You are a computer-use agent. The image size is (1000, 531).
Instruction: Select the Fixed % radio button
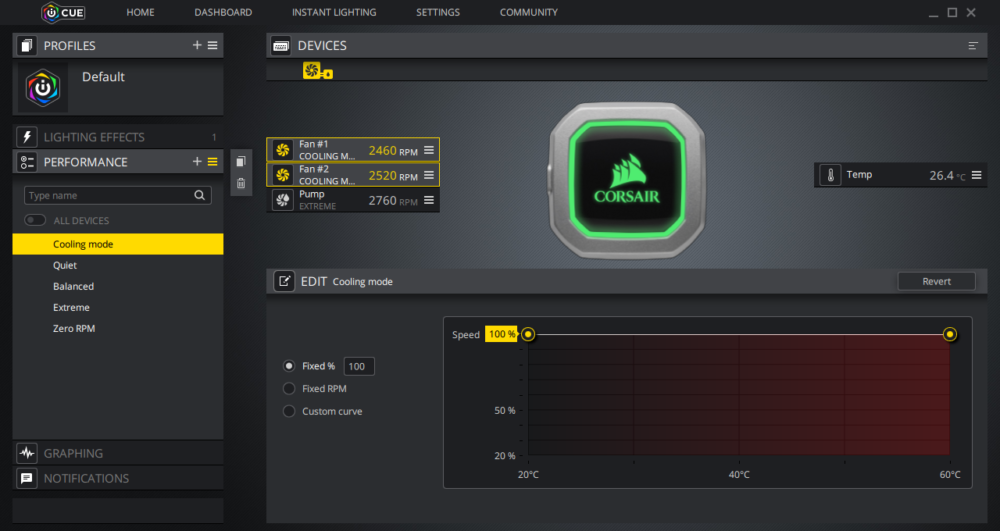289,366
